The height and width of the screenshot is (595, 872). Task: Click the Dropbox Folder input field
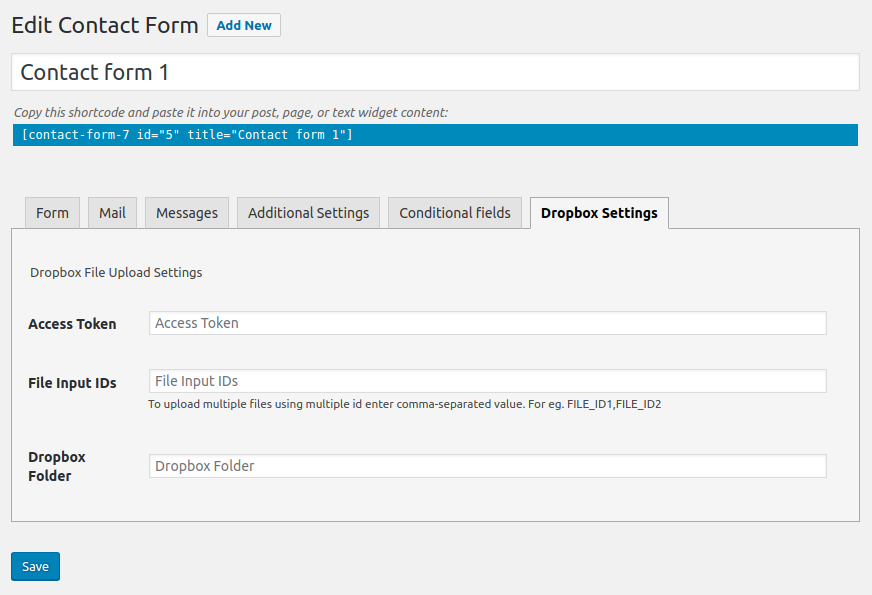click(487, 466)
